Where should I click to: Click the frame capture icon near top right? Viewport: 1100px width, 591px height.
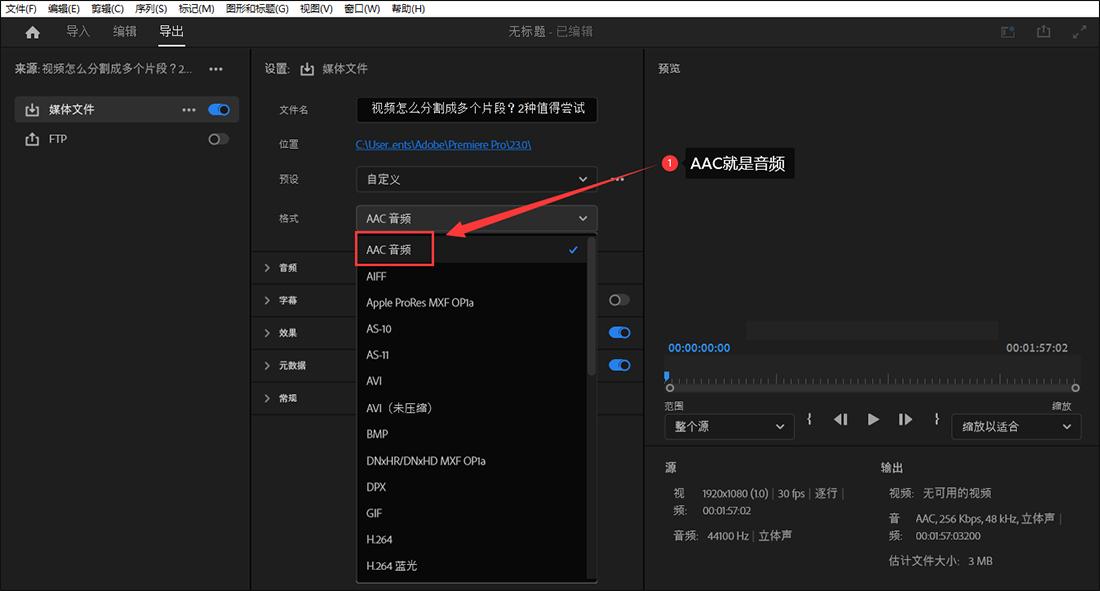pos(1008,32)
